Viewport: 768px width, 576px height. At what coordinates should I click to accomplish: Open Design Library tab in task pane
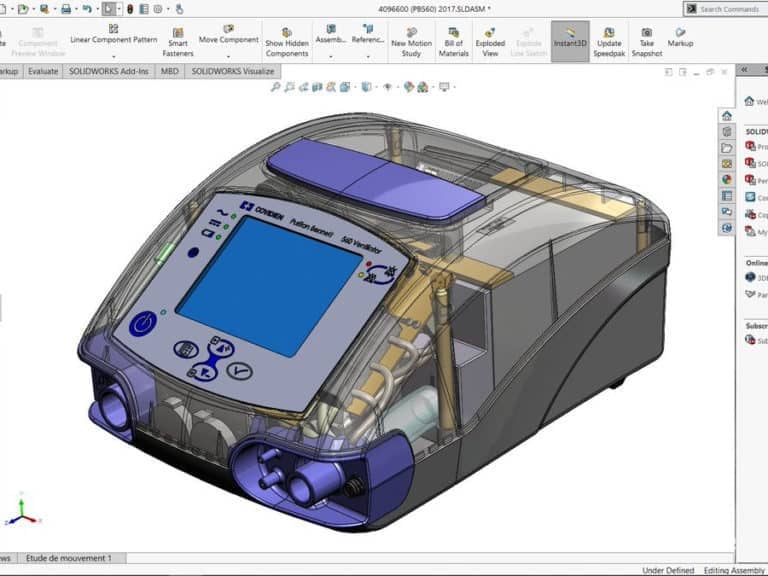pos(727,132)
